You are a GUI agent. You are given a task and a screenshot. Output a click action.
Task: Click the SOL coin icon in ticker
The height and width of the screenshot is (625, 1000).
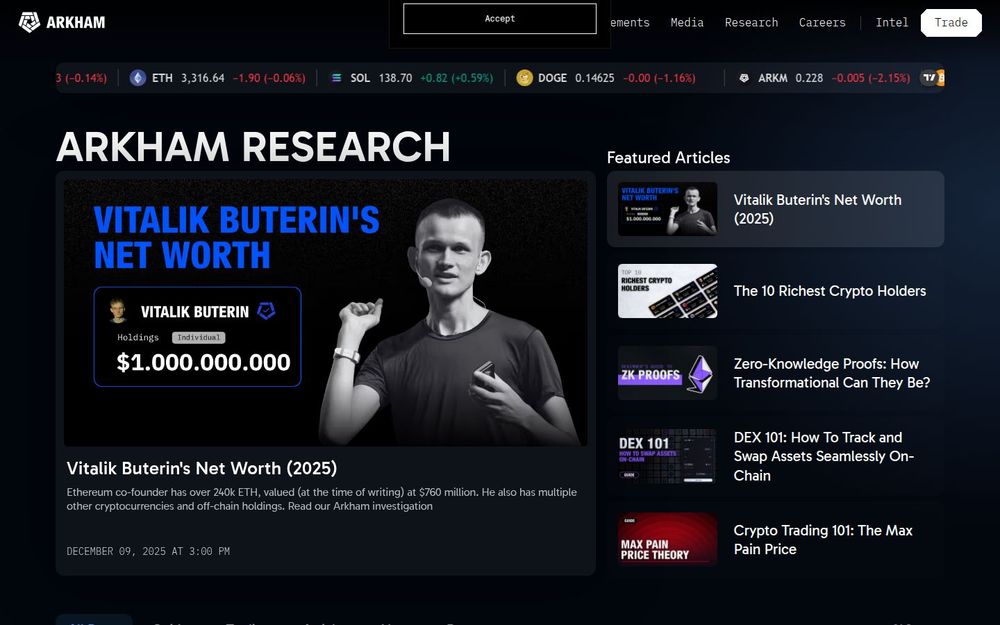pos(336,78)
